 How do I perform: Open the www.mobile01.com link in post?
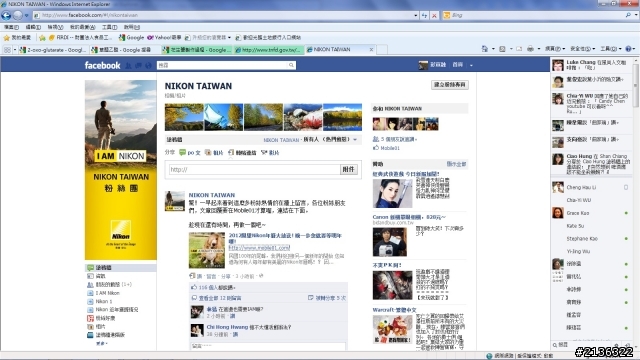[259, 248]
